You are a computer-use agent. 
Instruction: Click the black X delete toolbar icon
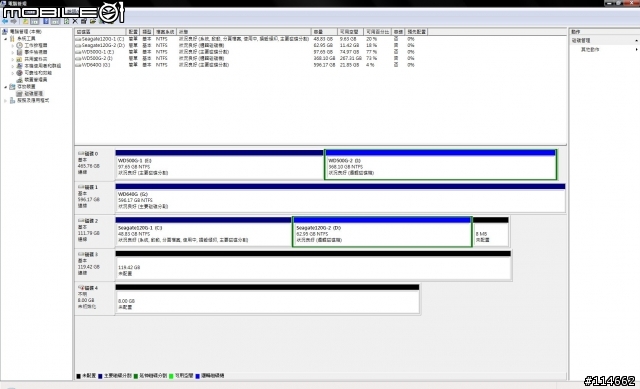coord(75,21)
